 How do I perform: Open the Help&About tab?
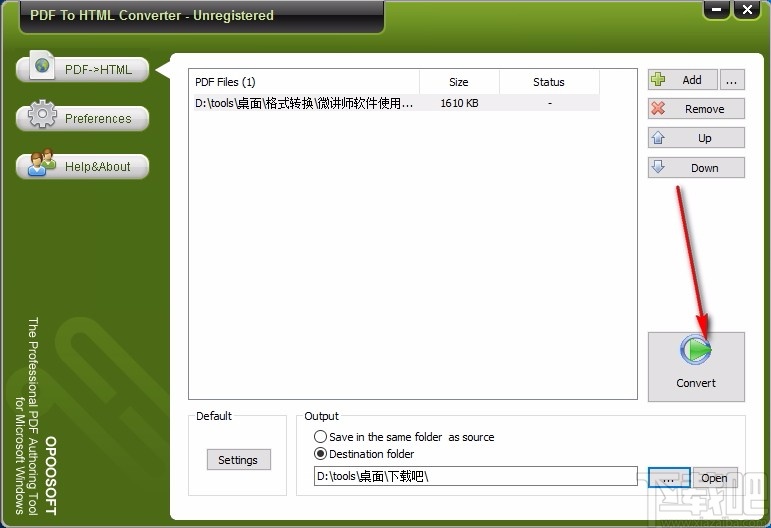click(83, 166)
